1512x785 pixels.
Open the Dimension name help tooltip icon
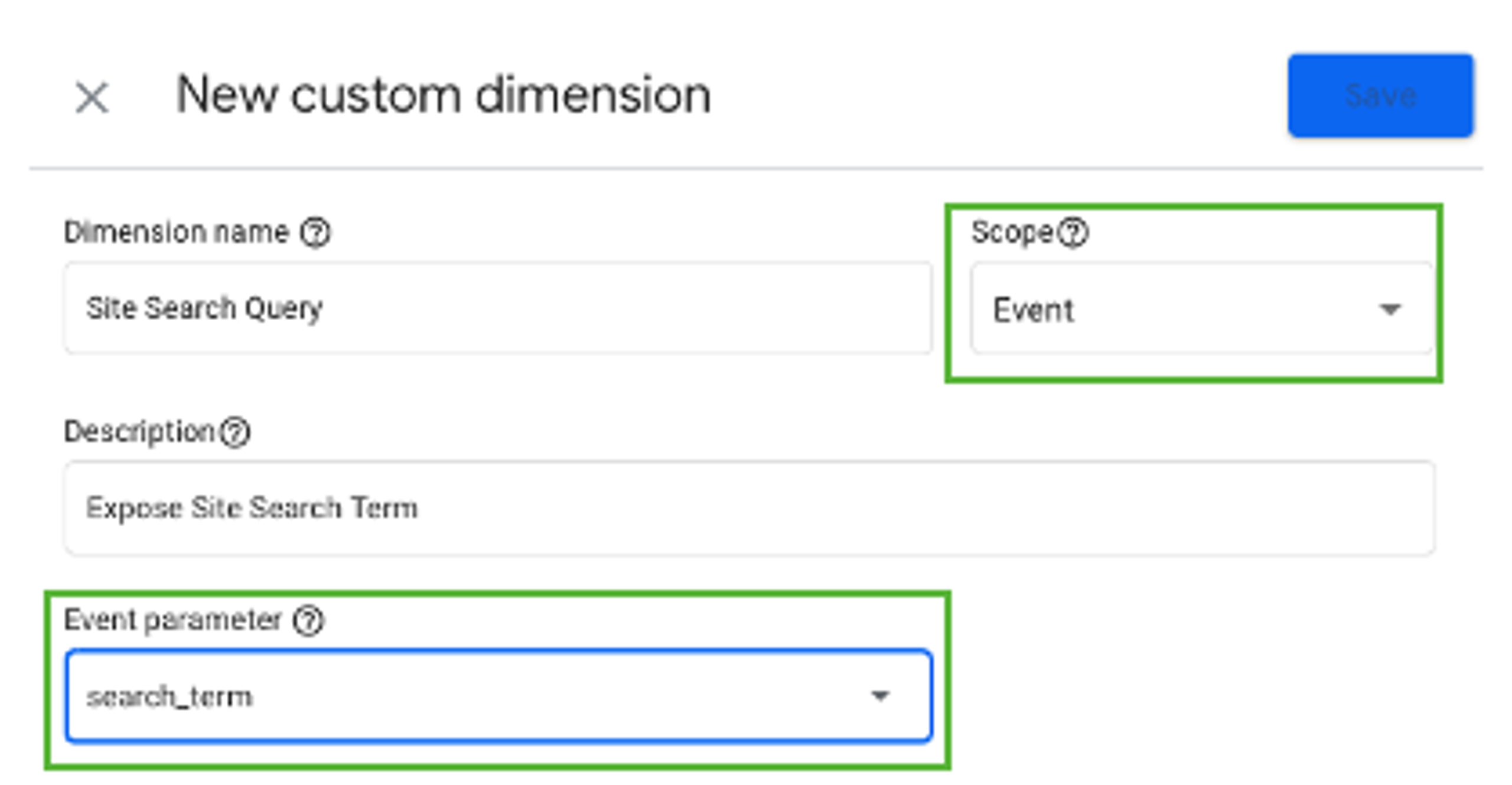(315, 233)
